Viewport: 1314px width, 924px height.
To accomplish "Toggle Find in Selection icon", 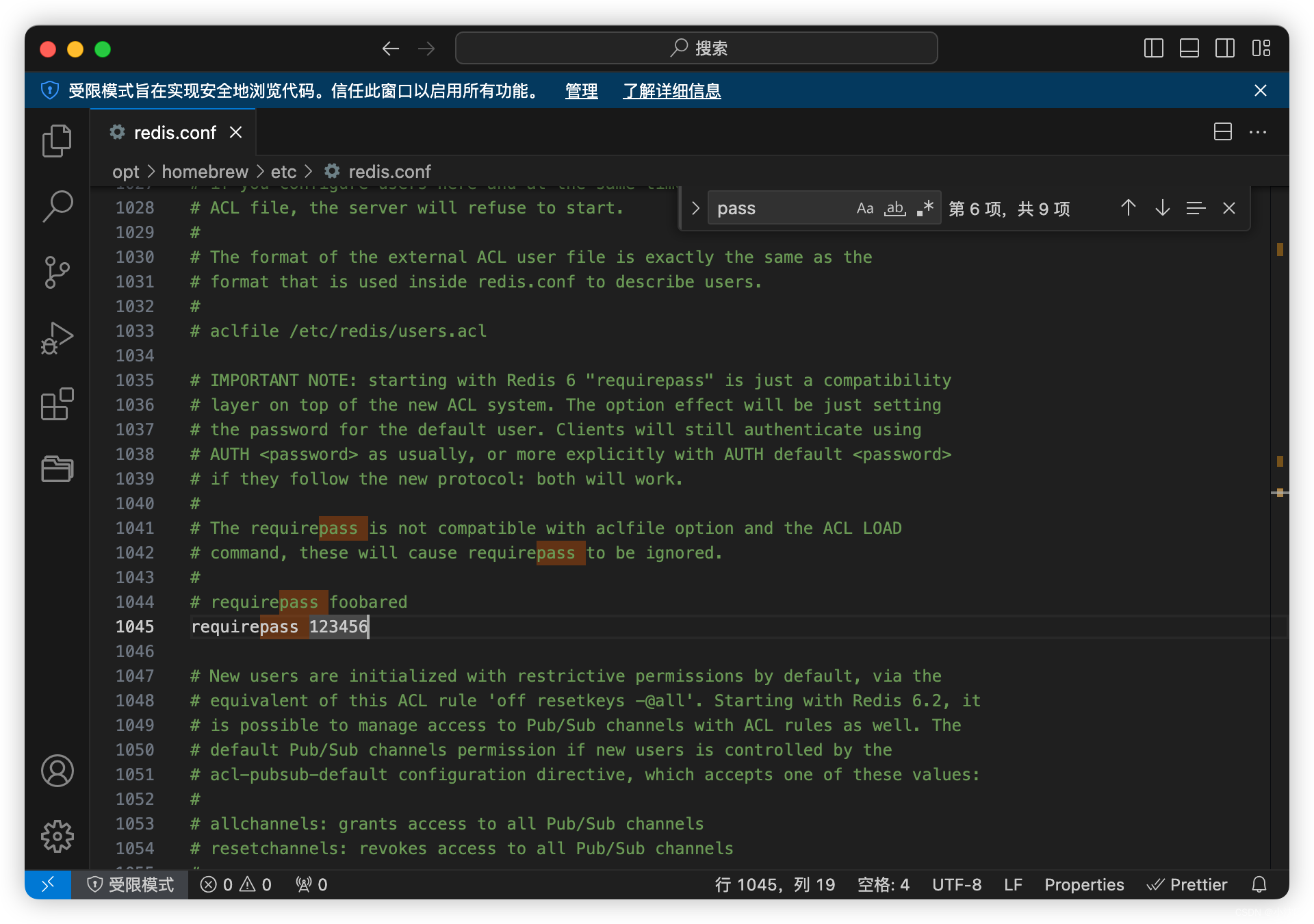I will point(1196,208).
